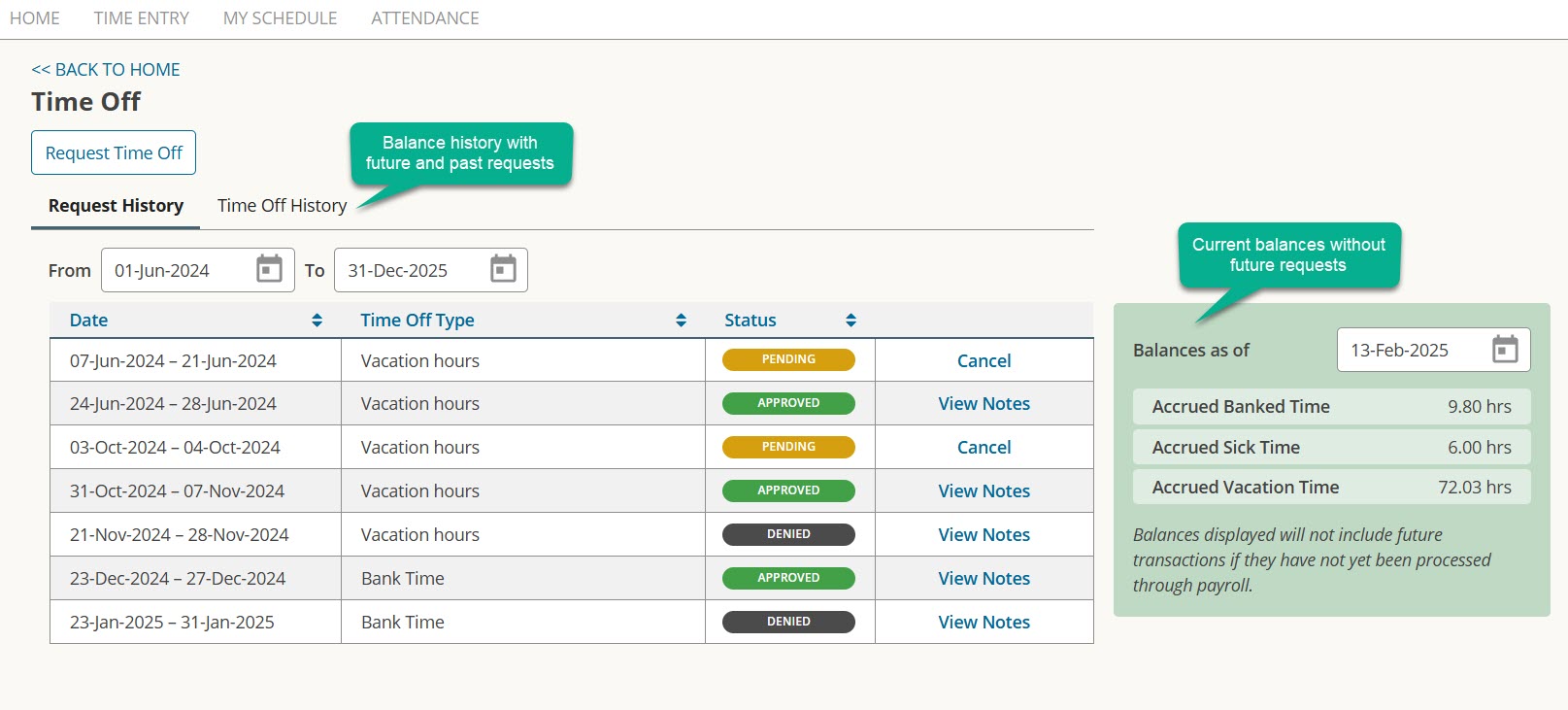1568x710 pixels.
Task: View Notes for 21-Nov-2024 request
Action: [x=984, y=534]
